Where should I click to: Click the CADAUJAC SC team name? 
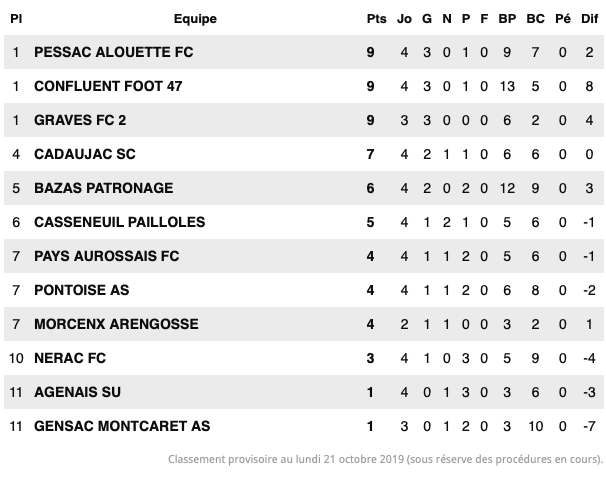85,154
